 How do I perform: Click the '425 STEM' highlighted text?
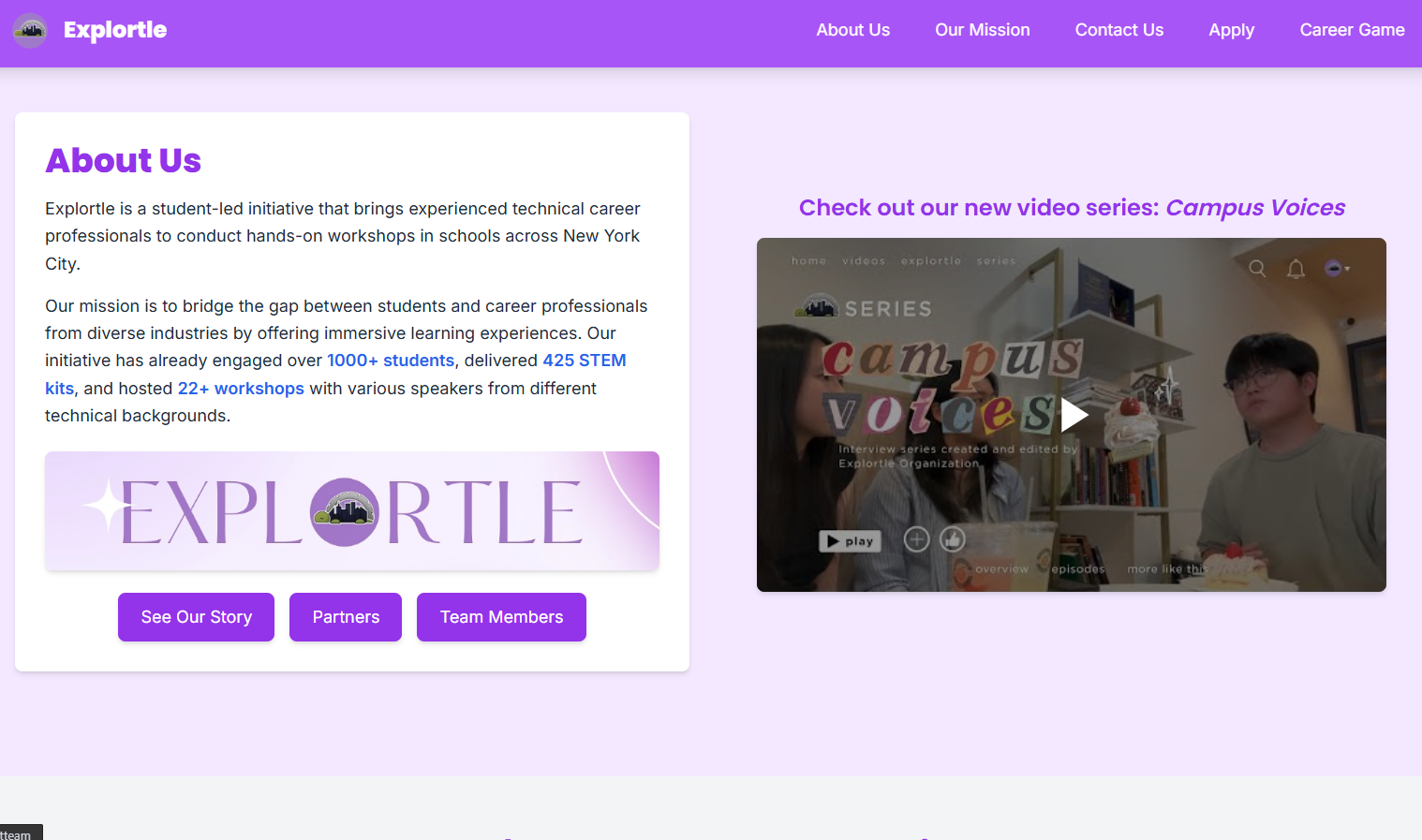[585, 361]
